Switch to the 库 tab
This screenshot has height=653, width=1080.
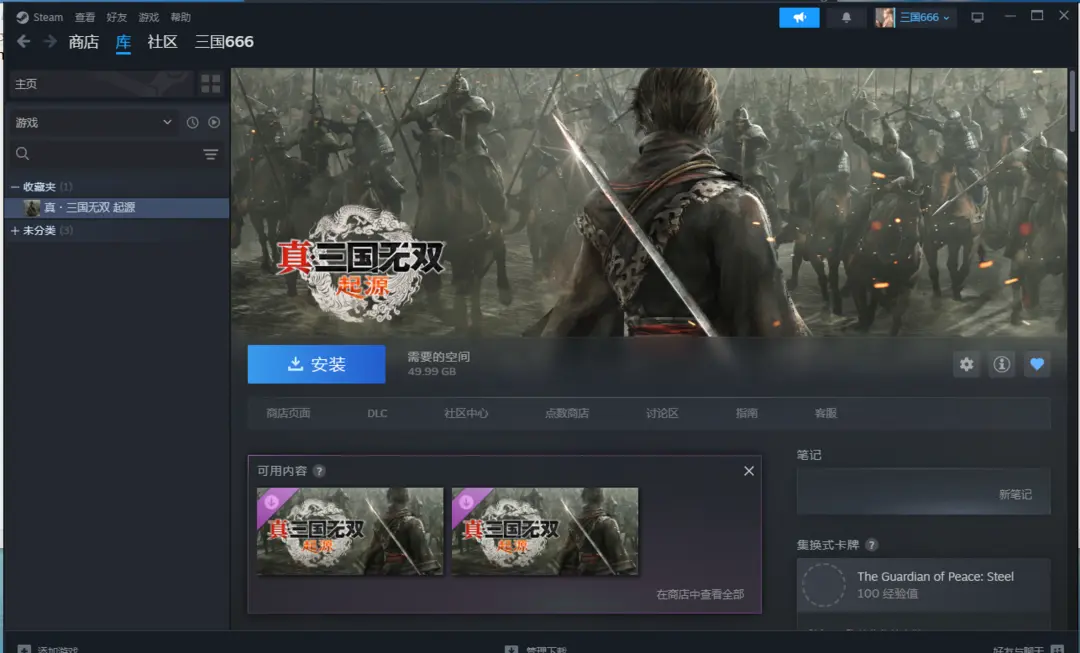123,42
